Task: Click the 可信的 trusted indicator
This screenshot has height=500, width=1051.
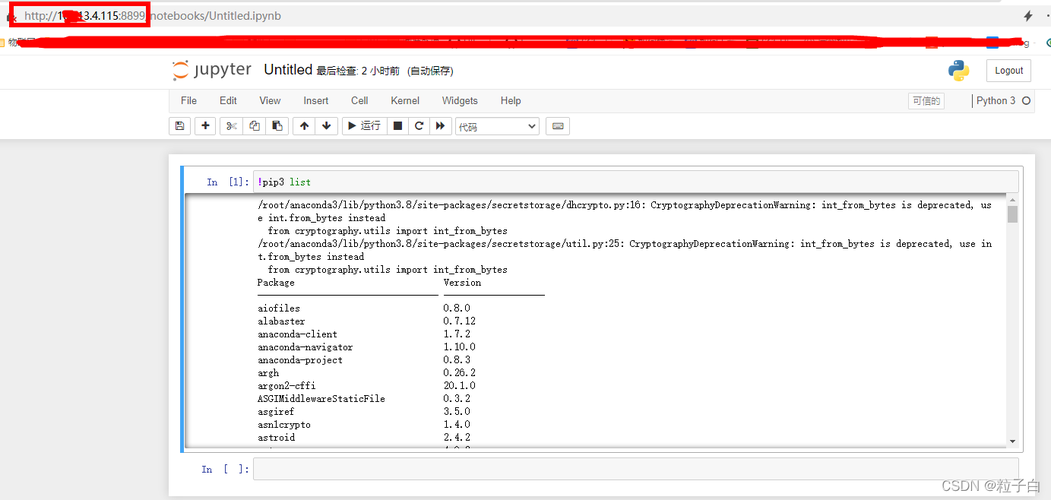Action: (926, 101)
